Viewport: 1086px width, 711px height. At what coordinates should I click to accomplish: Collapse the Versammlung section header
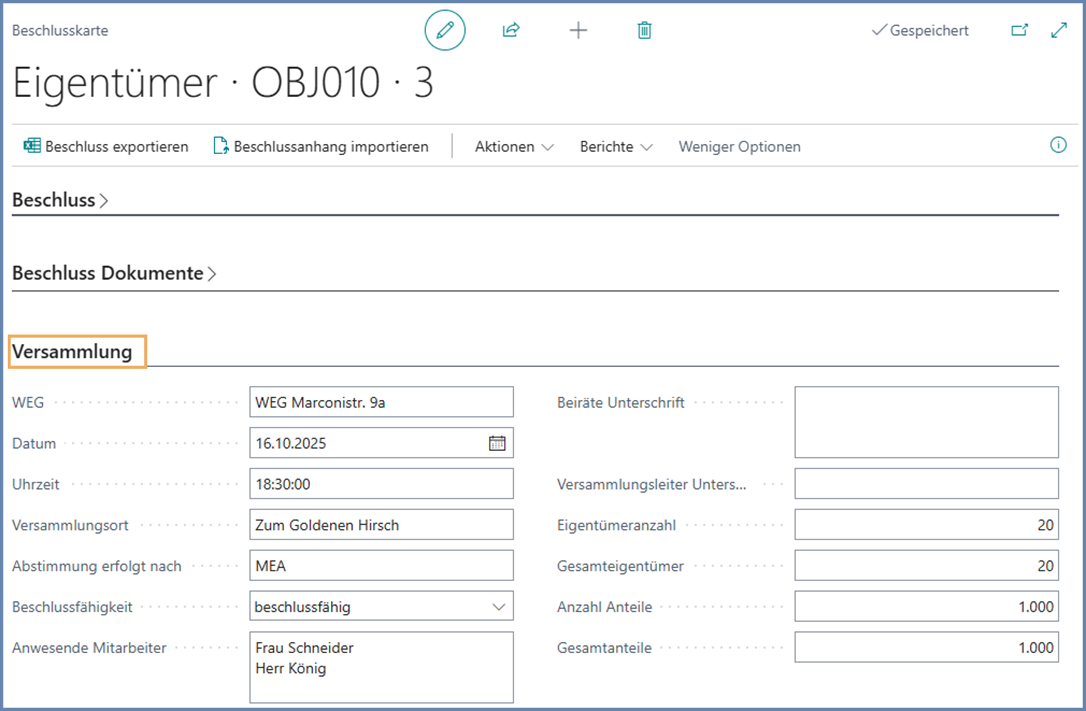coord(72,352)
